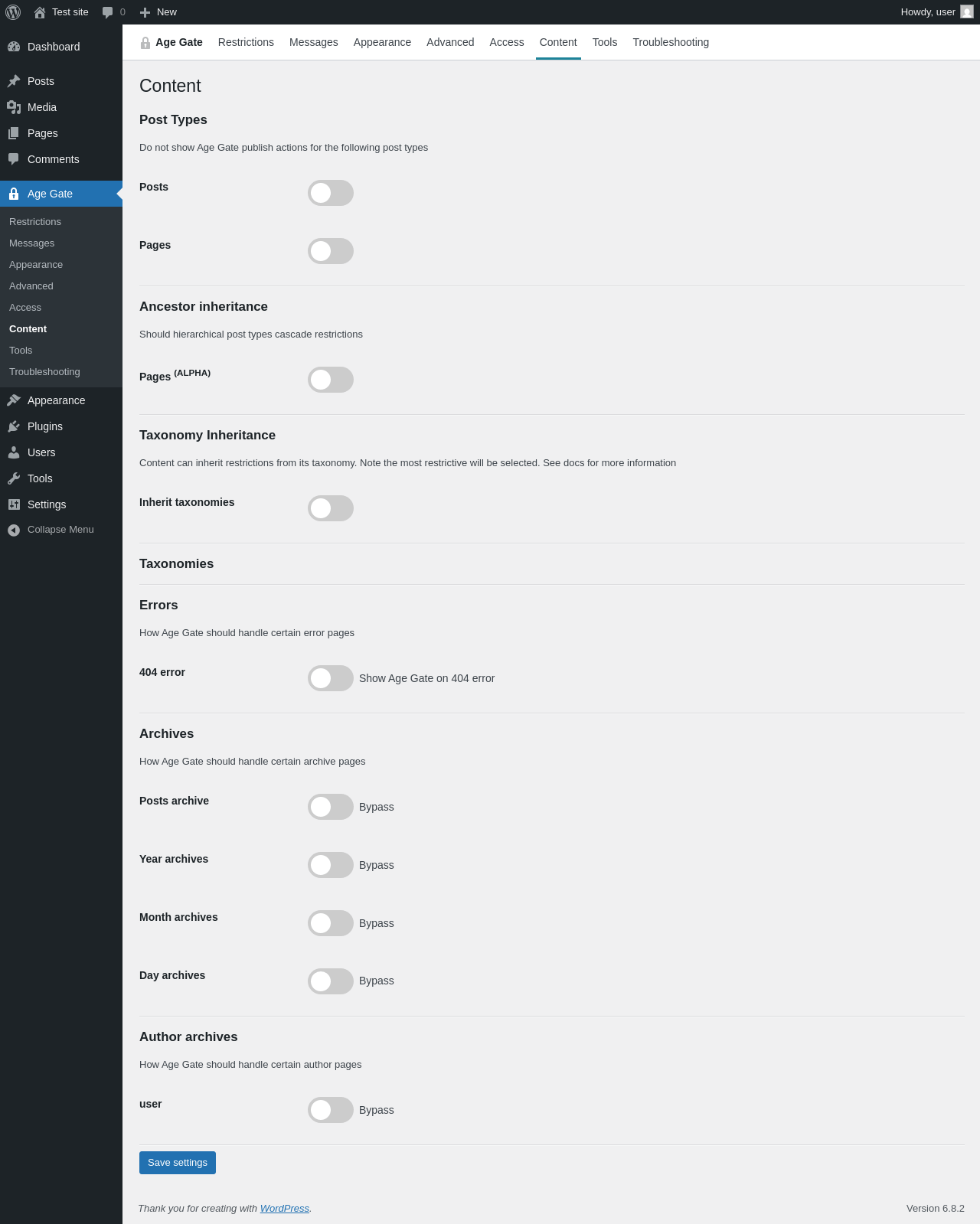980x1224 pixels.
Task: Click the Posts pushpin icon
Action: (14, 81)
